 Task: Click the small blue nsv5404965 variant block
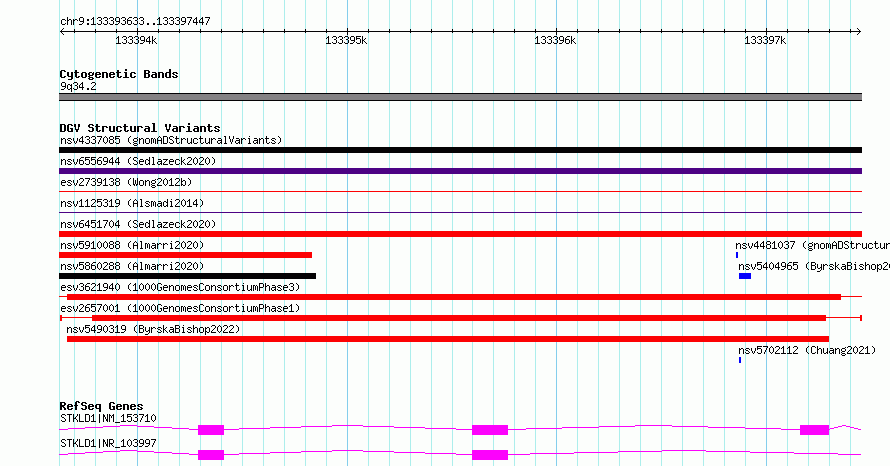pos(745,276)
